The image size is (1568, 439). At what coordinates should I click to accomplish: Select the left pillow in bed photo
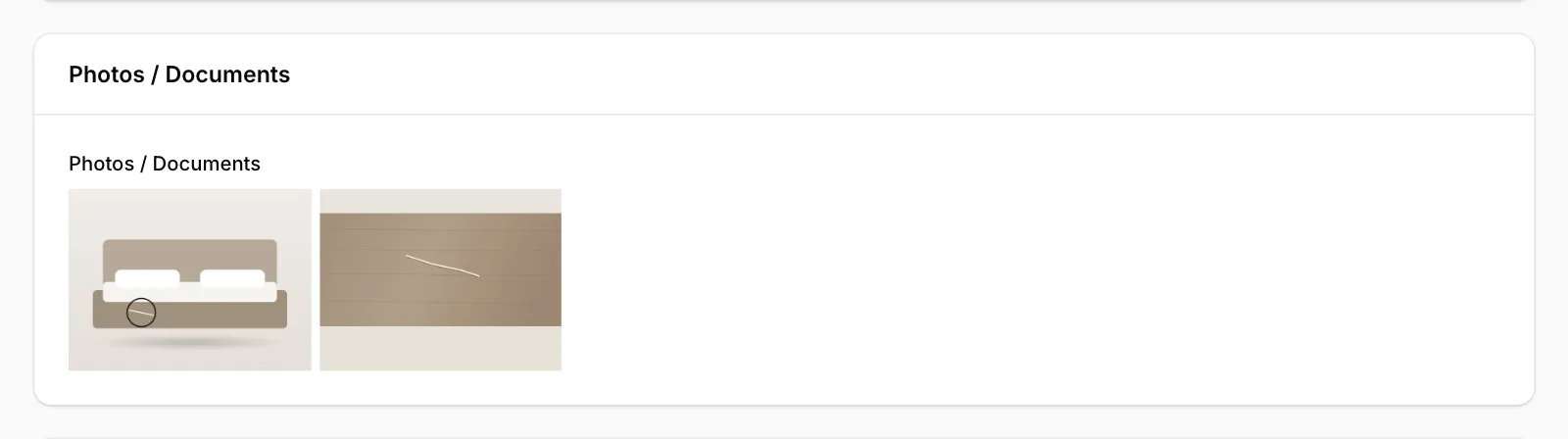click(147, 277)
